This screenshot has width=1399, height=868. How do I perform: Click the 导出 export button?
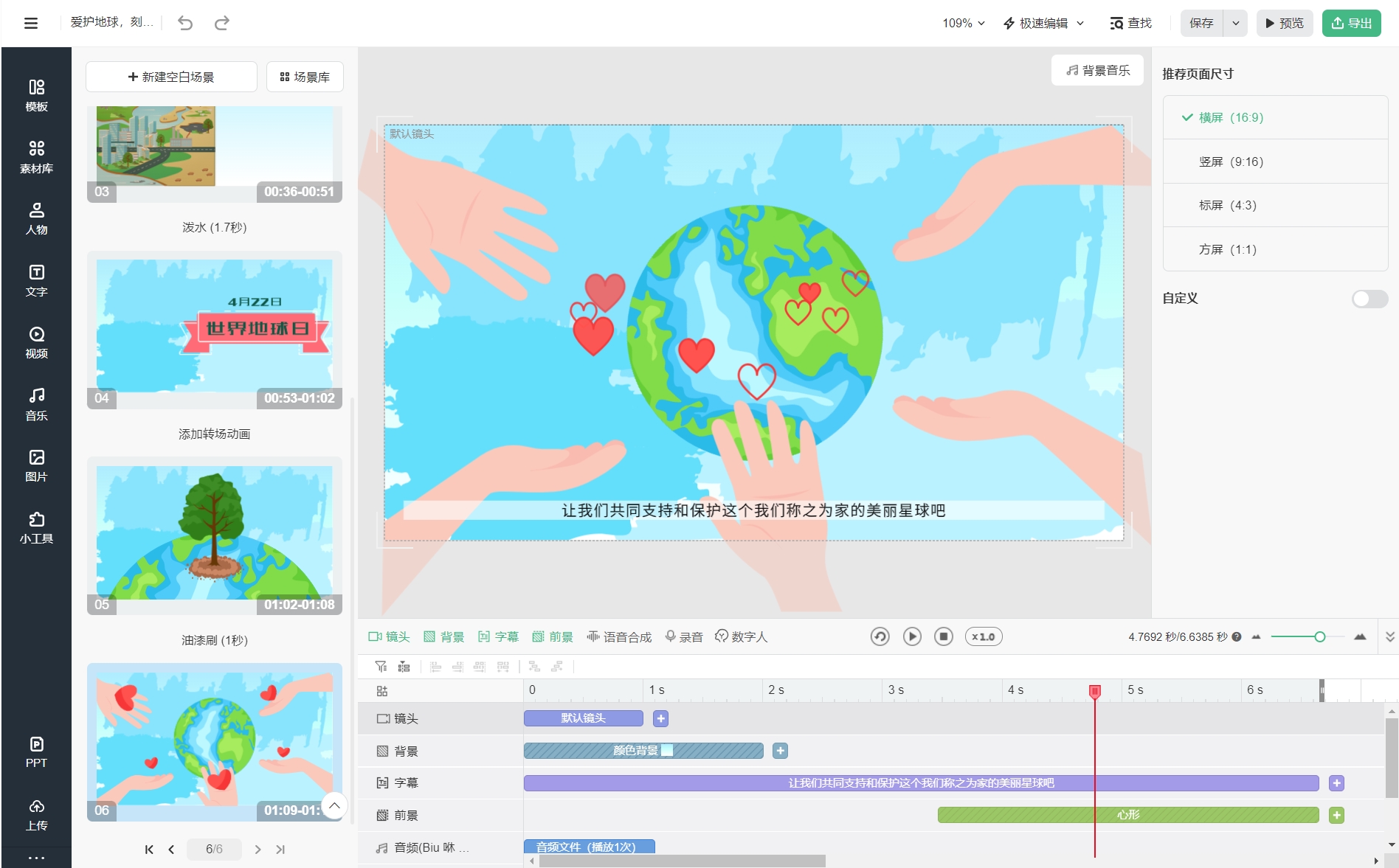pos(1352,23)
